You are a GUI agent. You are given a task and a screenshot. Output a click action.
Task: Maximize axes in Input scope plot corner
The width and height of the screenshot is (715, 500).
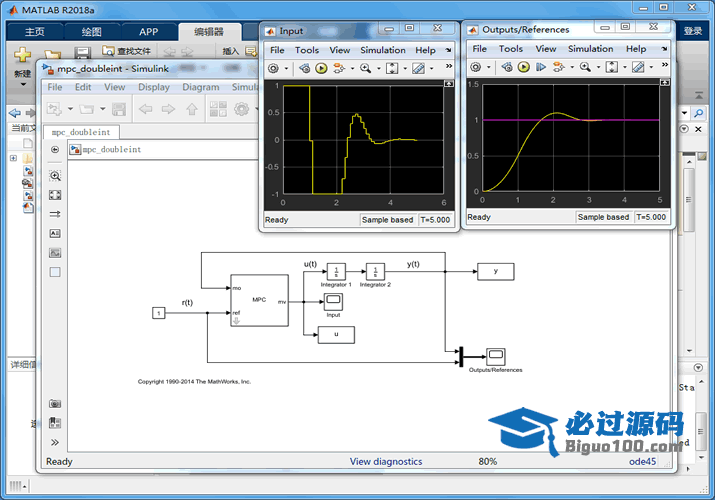449,84
